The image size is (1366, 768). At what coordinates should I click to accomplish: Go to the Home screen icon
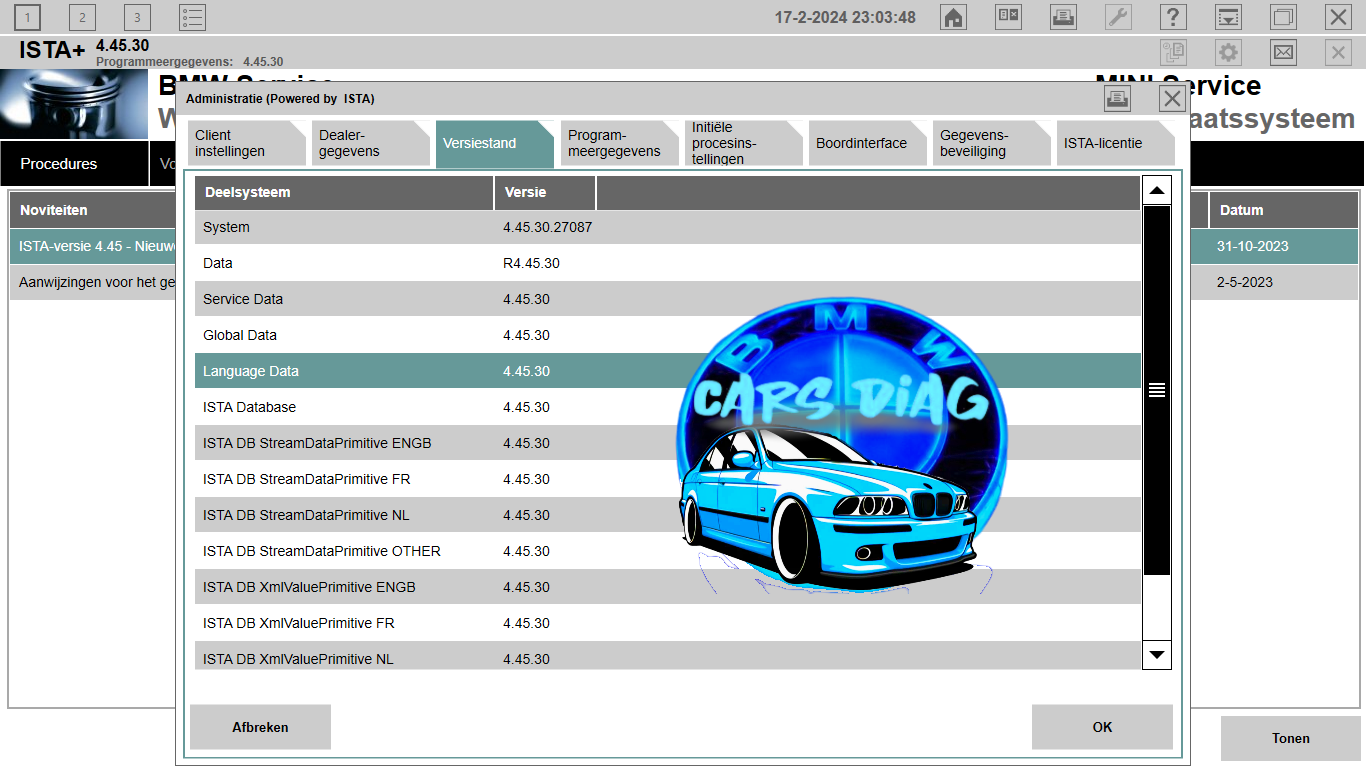point(954,17)
